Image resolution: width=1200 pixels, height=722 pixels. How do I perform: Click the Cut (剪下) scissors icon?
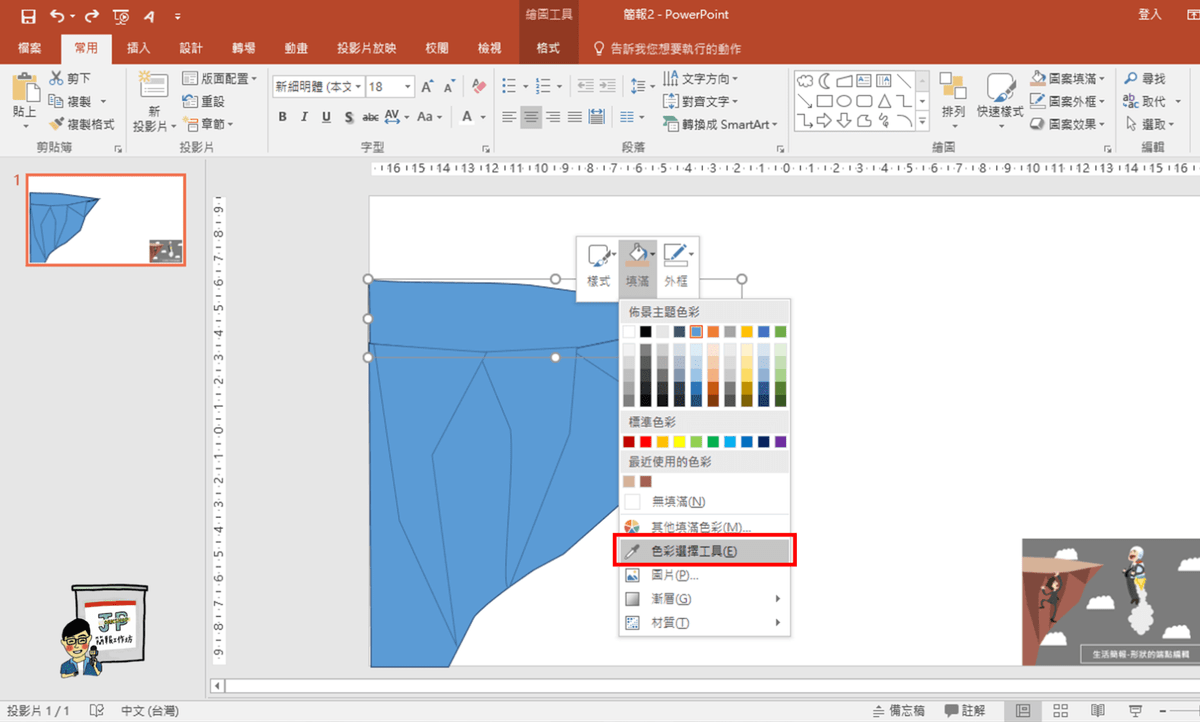point(57,78)
